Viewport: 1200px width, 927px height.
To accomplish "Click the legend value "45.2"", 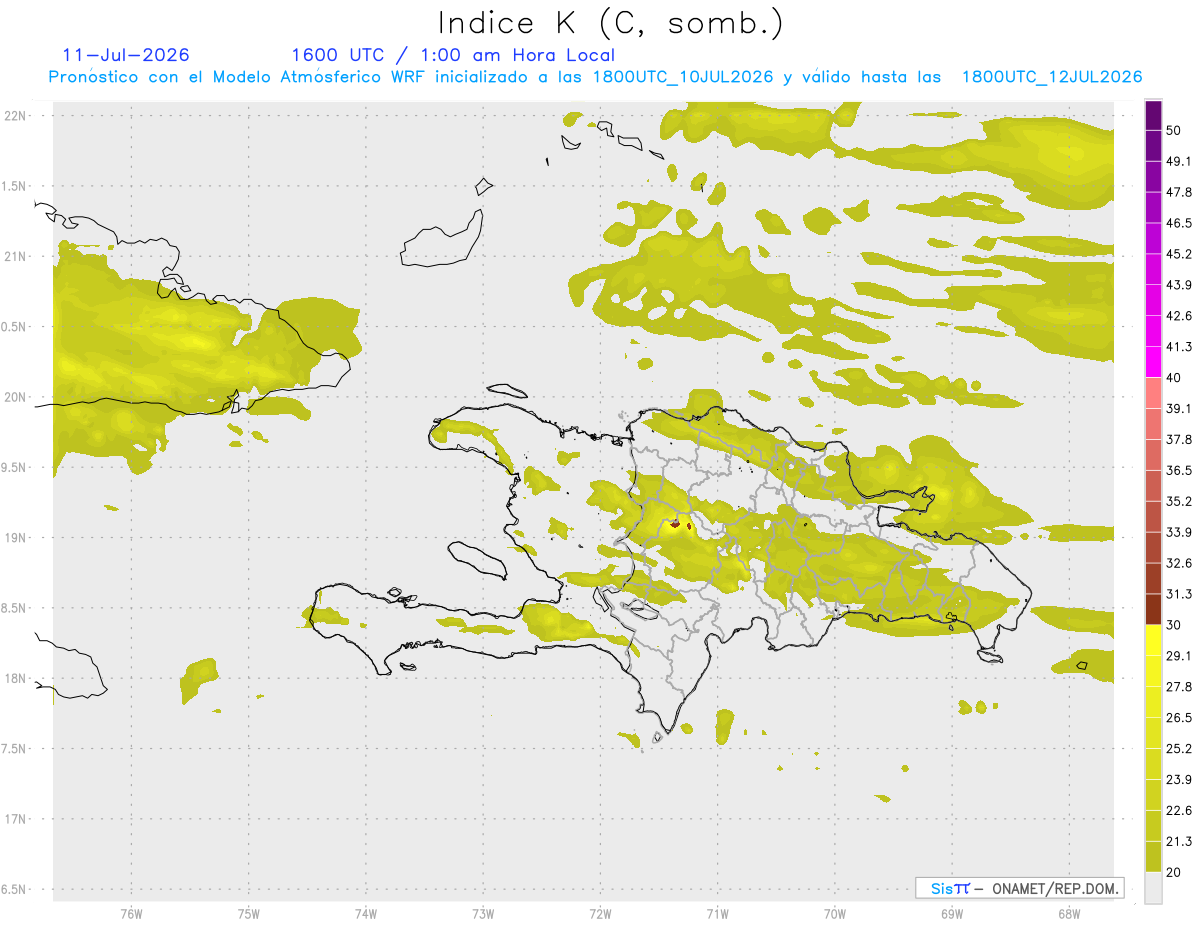I will point(1179,254).
